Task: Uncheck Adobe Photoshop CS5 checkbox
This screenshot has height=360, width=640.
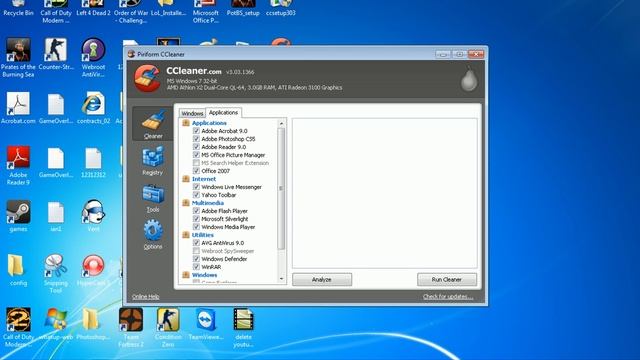Action: pos(196,139)
